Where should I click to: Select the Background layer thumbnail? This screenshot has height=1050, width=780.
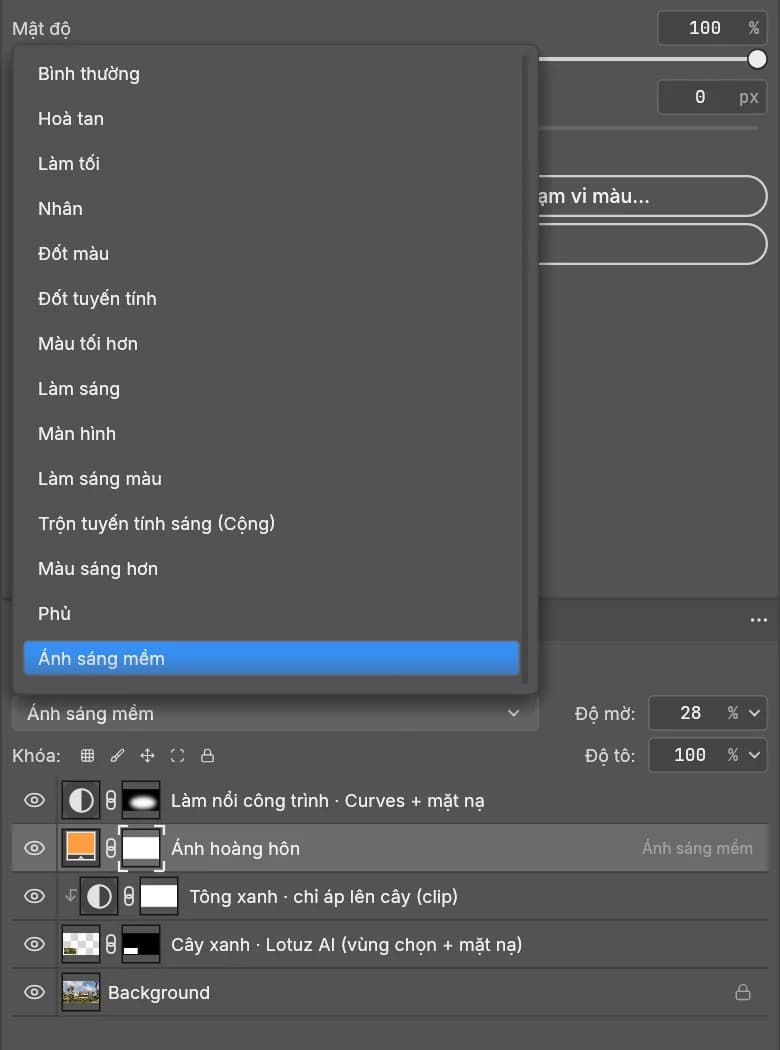click(x=81, y=992)
